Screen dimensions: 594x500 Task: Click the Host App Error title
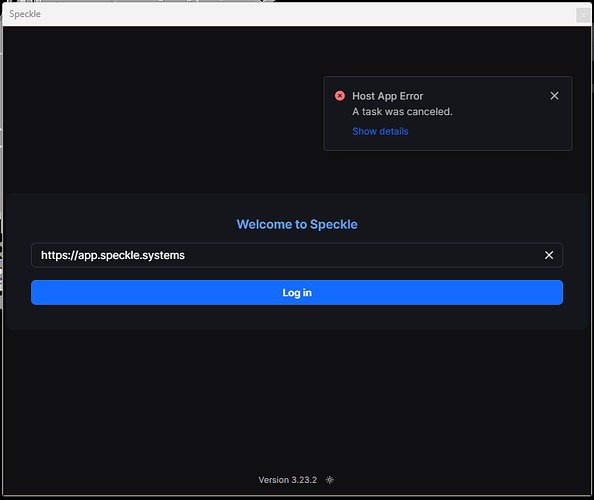387,96
